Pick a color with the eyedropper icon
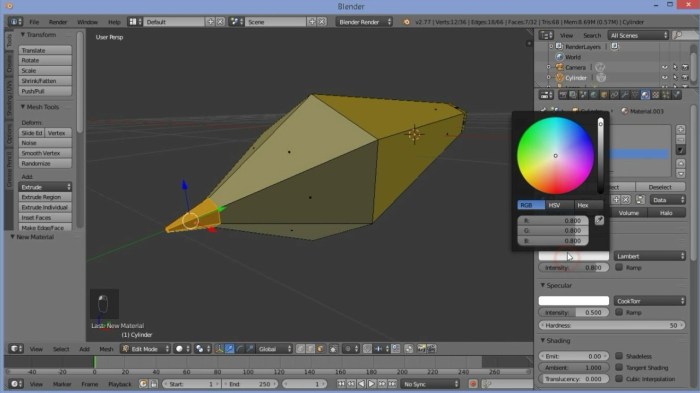The image size is (700, 393). point(599,220)
